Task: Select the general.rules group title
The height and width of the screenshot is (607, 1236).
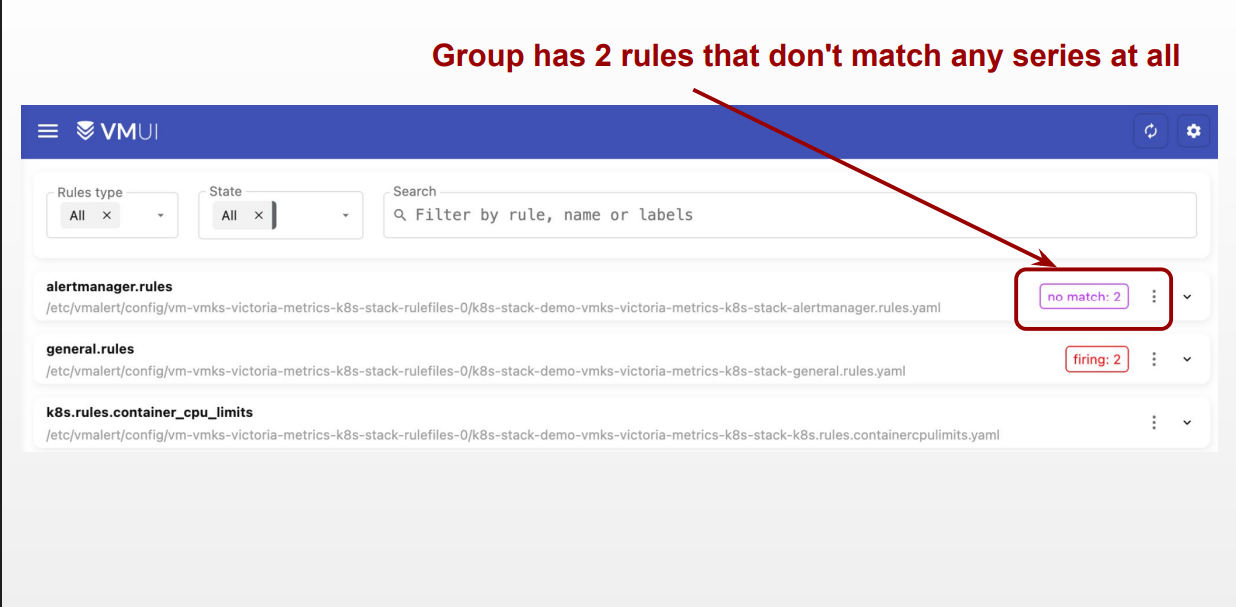Action: [90, 349]
